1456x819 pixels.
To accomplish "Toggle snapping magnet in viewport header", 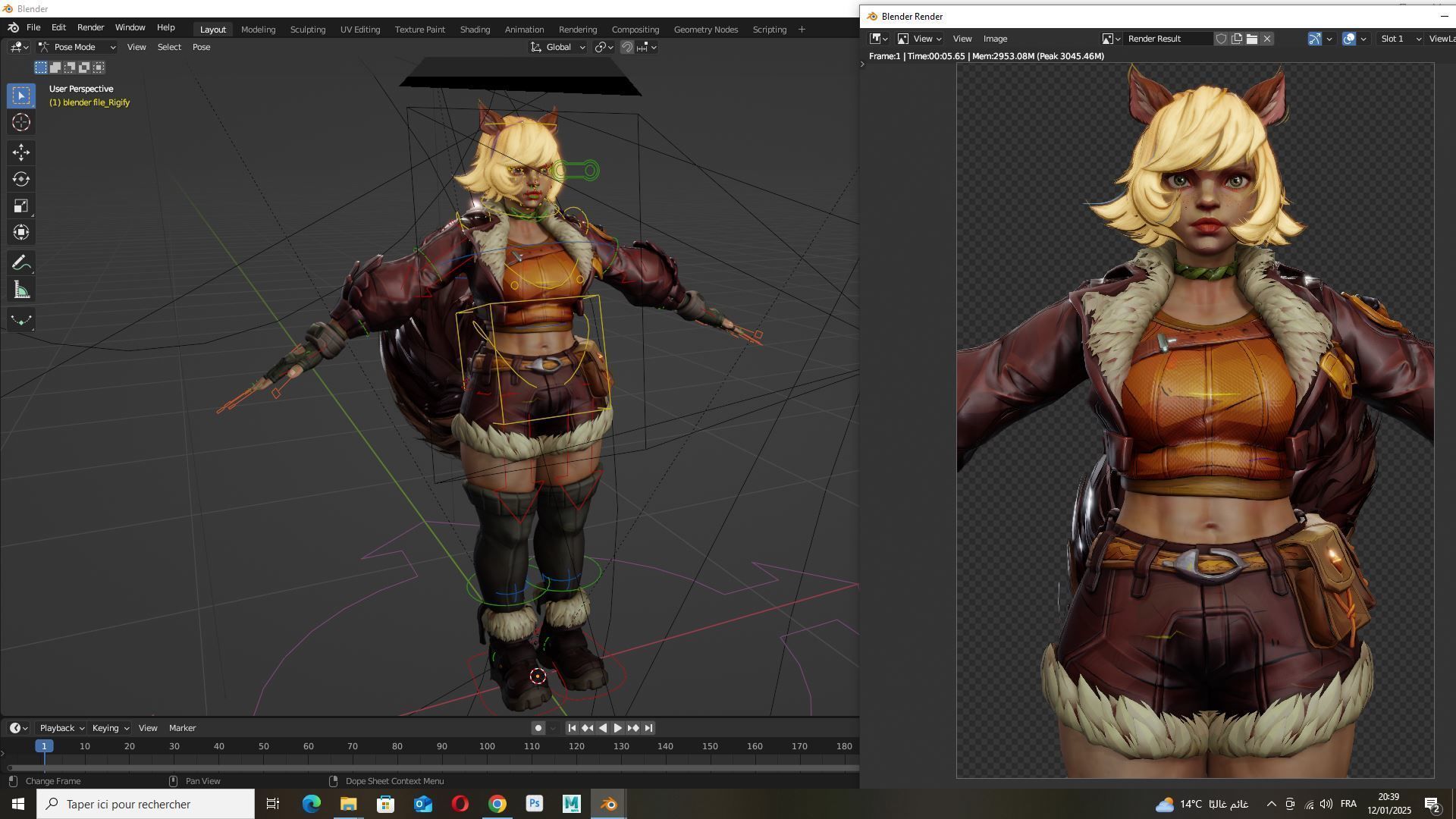I will pos(627,47).
